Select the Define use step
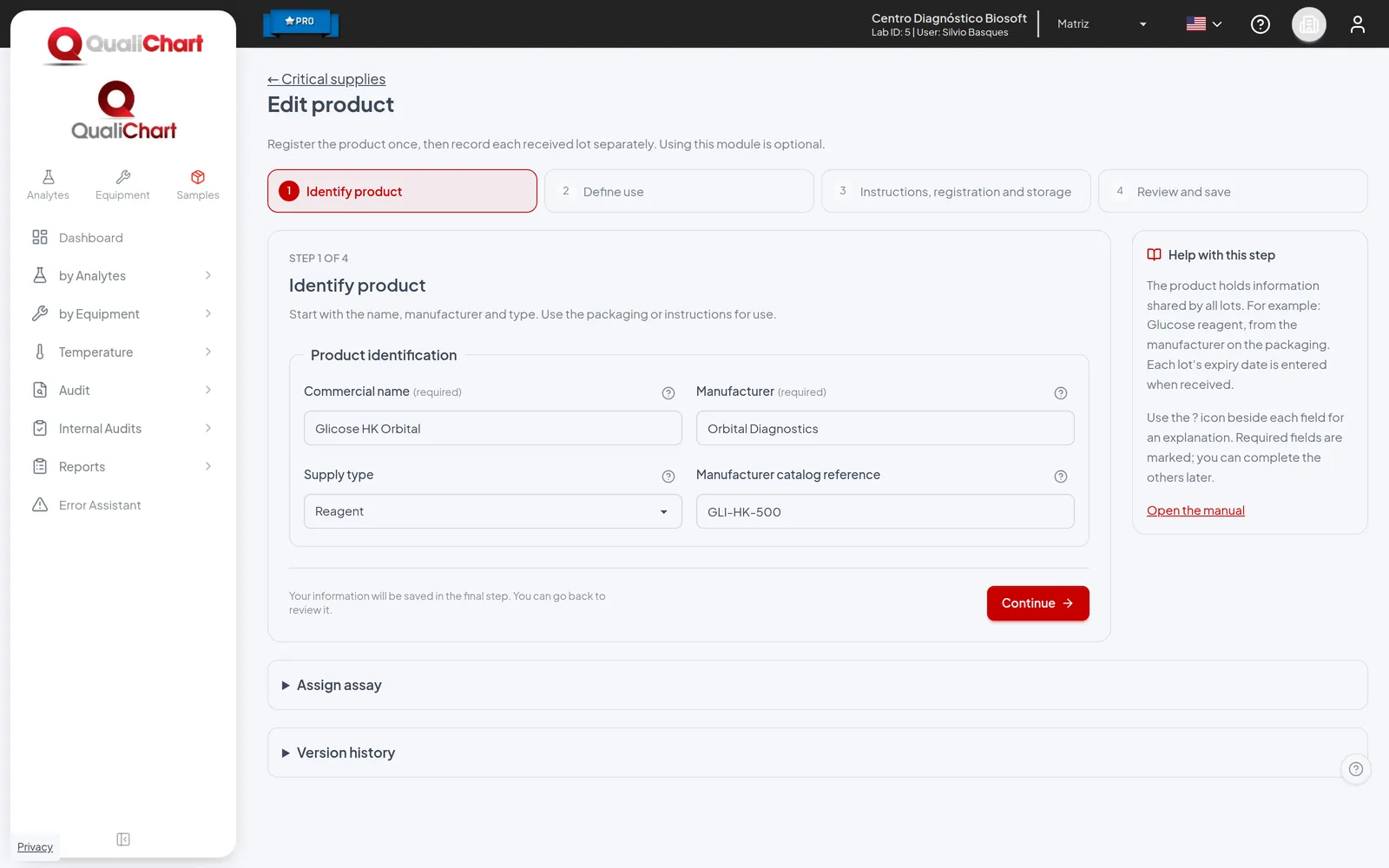The image size is (1389, 868). (x=679, y=191)
